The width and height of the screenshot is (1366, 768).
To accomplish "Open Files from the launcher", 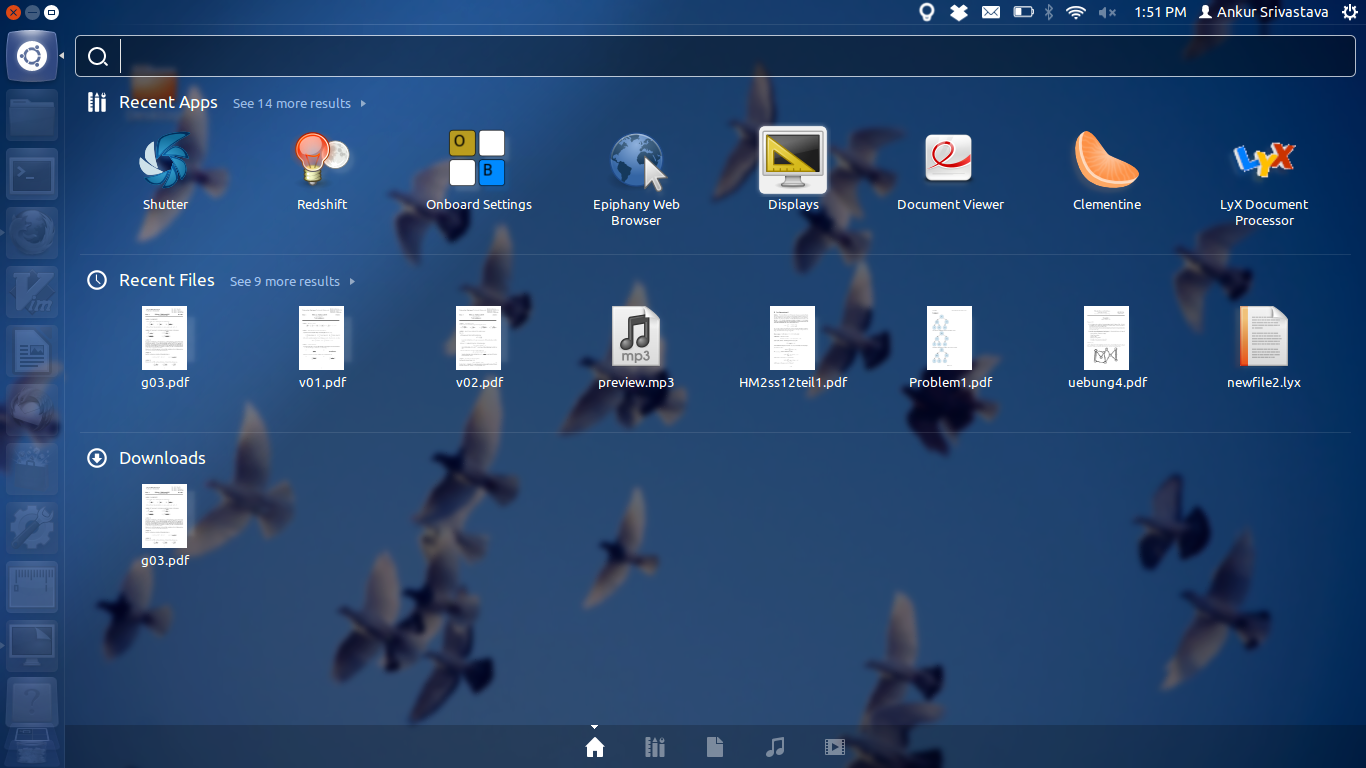I will (32, 115).
